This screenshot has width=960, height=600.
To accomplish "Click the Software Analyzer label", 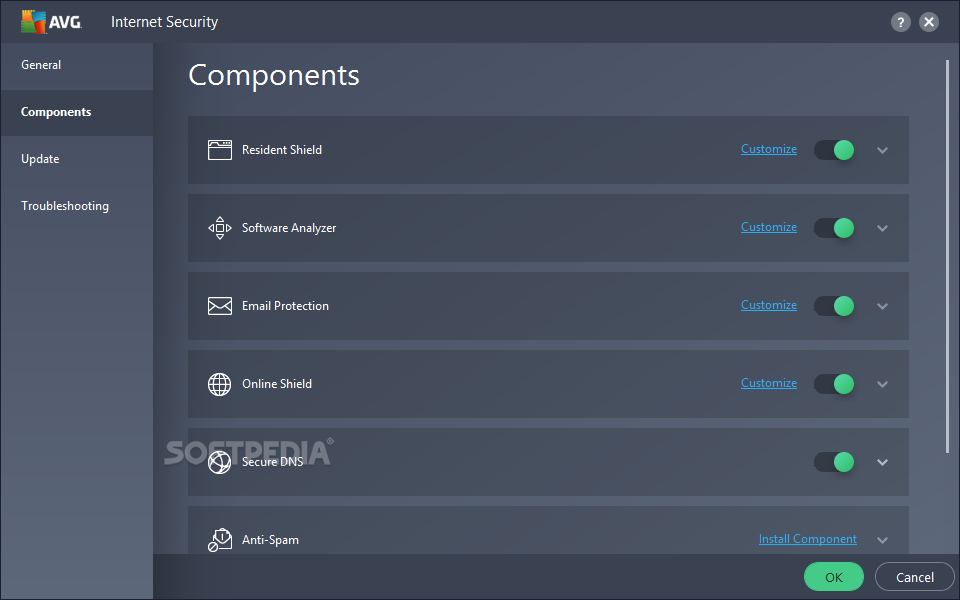I will pyautogui.click(x=289, y=228).
